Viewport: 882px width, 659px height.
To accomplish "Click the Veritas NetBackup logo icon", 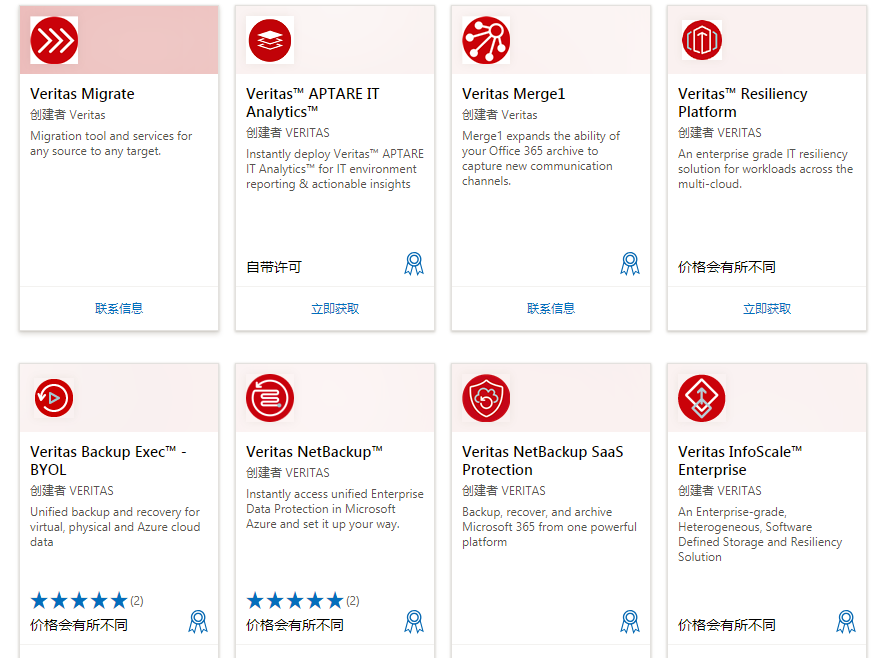I will point(270,398).
